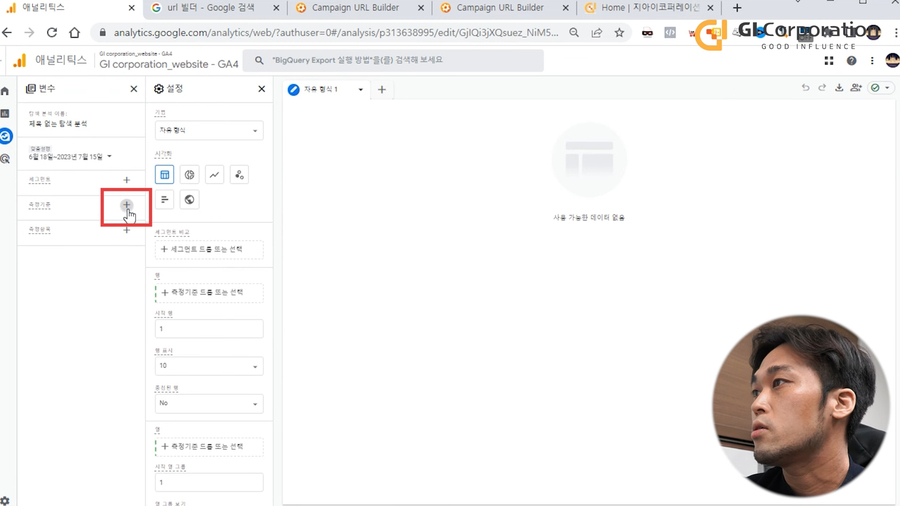Screen dimensions: 900x506
Task: Click the 측정항목 label
Action: point(40,229)
